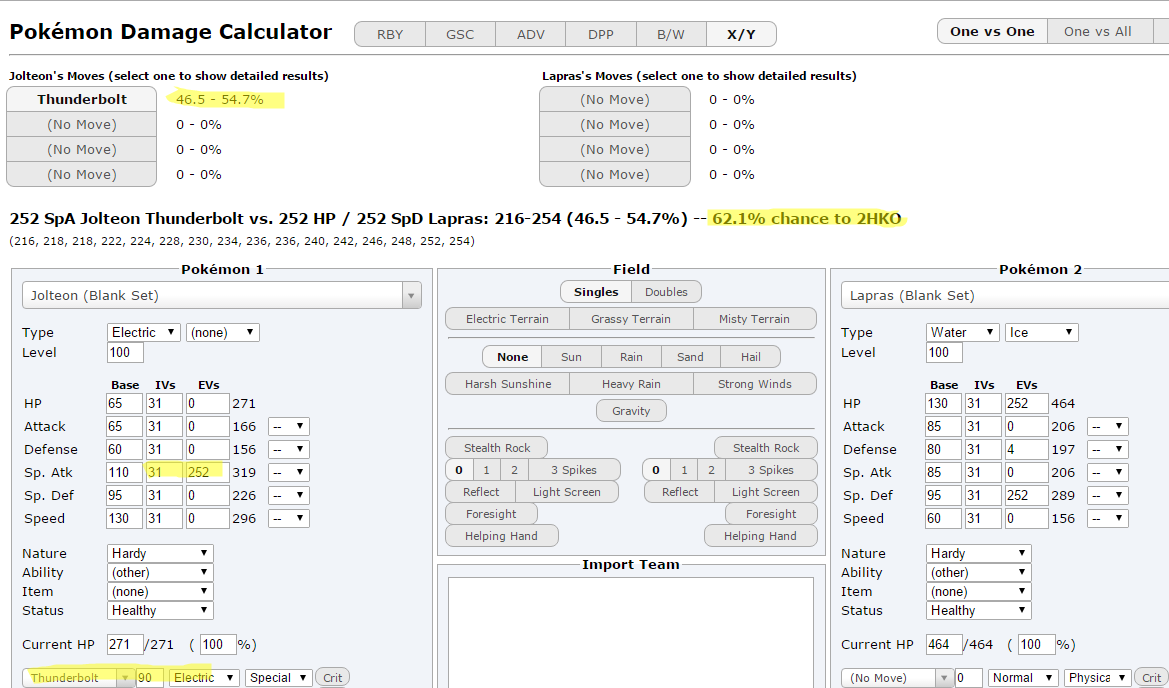Enable Harsh Sunshine weather
This screenshot has width=1169, height=688.
[x=508, y=384]
